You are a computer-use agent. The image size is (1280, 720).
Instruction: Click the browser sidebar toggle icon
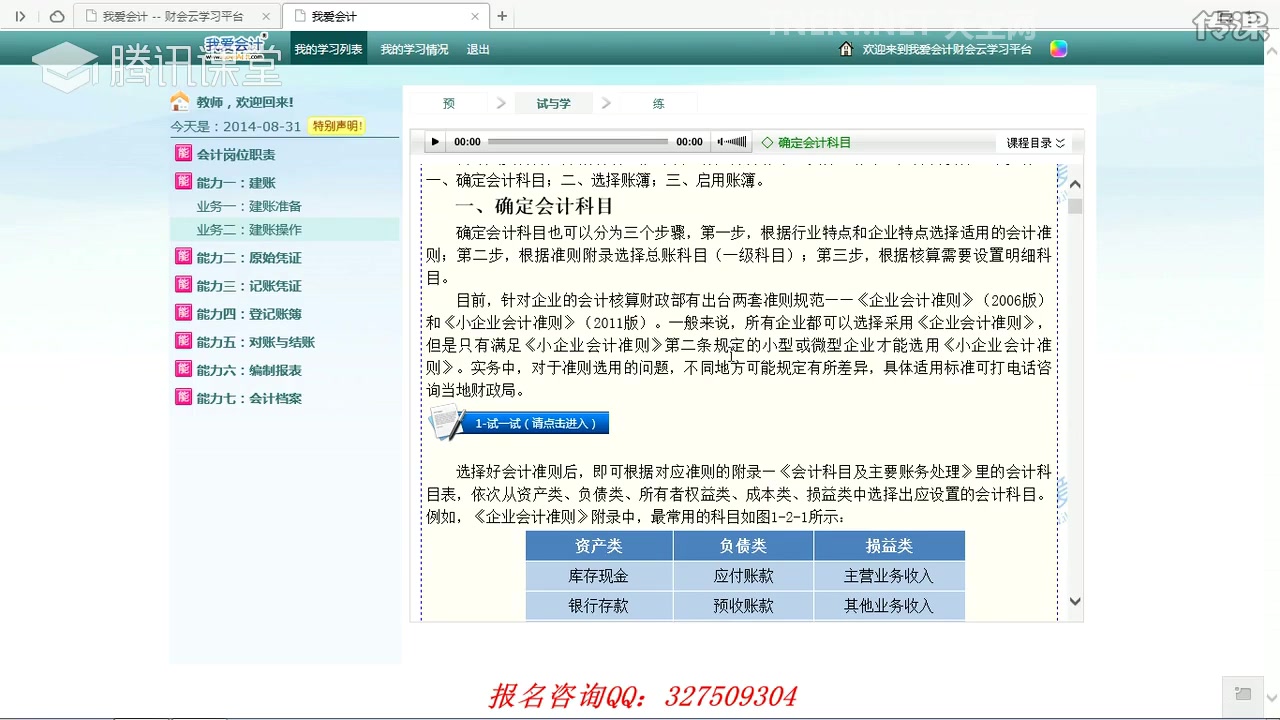click(x=20, y=16)
